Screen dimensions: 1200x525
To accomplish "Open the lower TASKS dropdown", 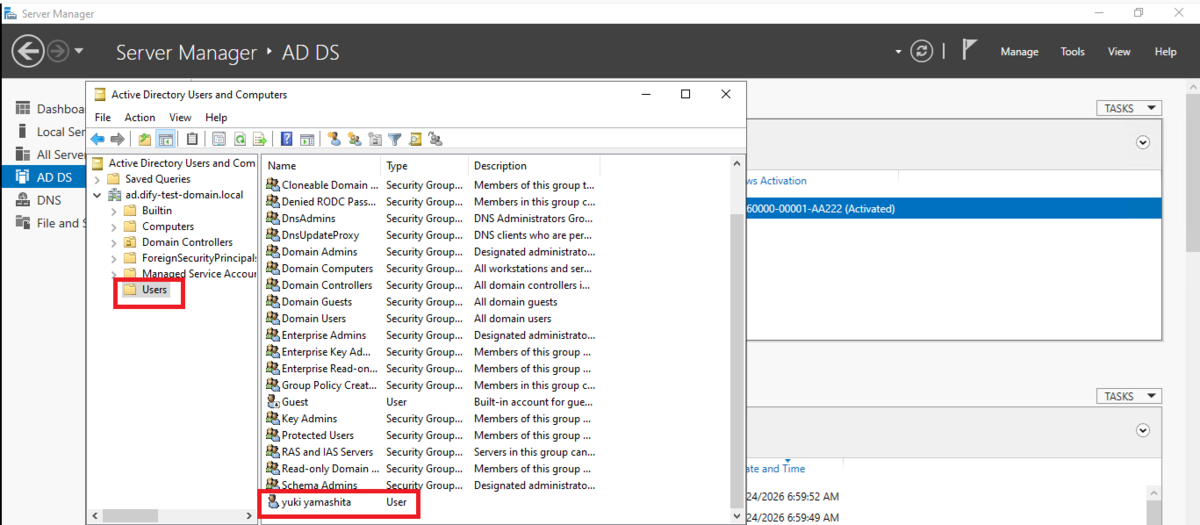I will click(1129, 396).
